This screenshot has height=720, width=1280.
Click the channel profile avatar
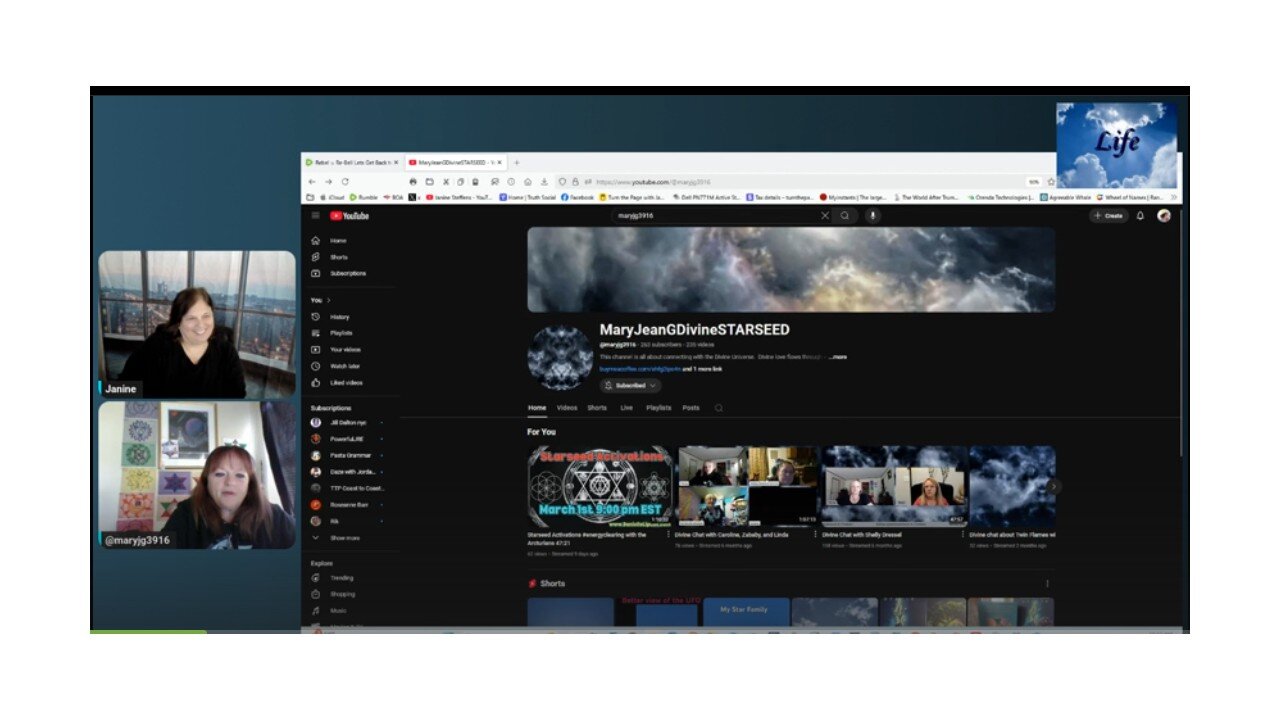click(560, 357)
